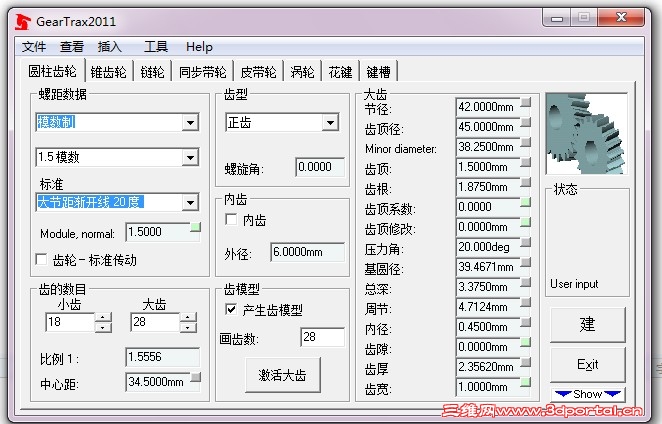Toggle the small square beside 基圆径 value

tap(526, 262)
